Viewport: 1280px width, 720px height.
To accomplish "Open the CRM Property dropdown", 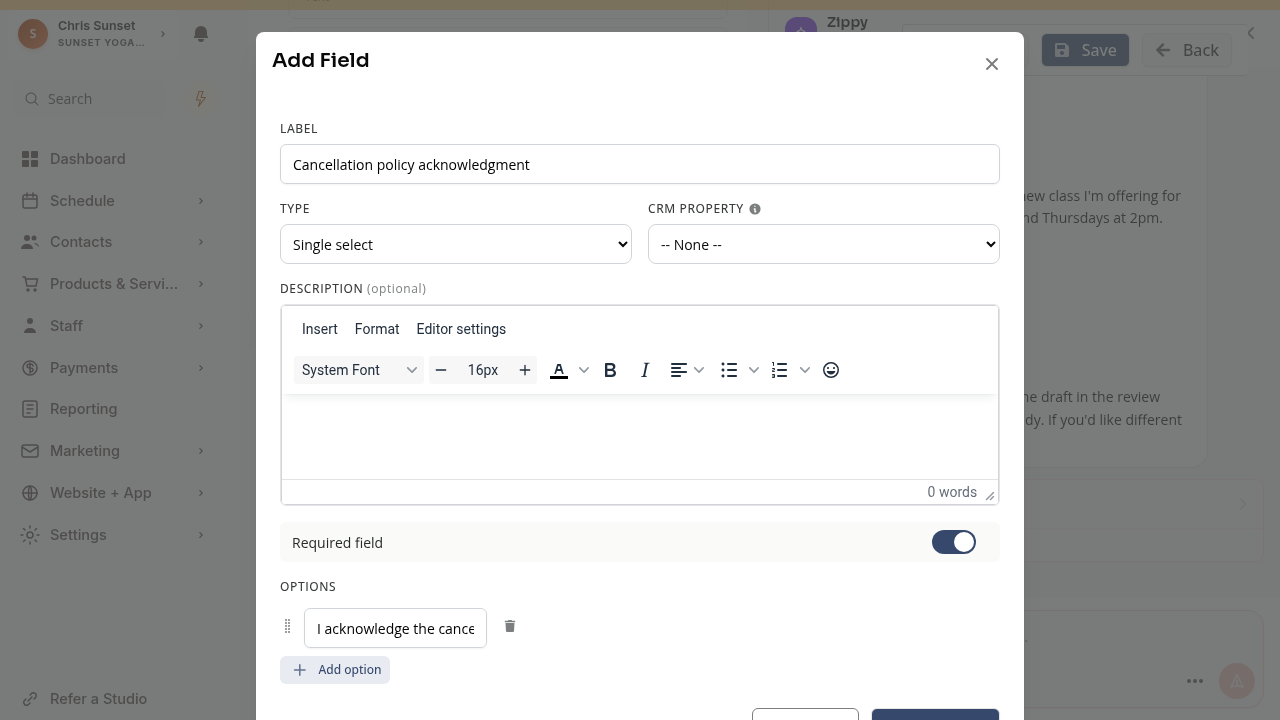I will pyautogui.click(x=824, y=244).
